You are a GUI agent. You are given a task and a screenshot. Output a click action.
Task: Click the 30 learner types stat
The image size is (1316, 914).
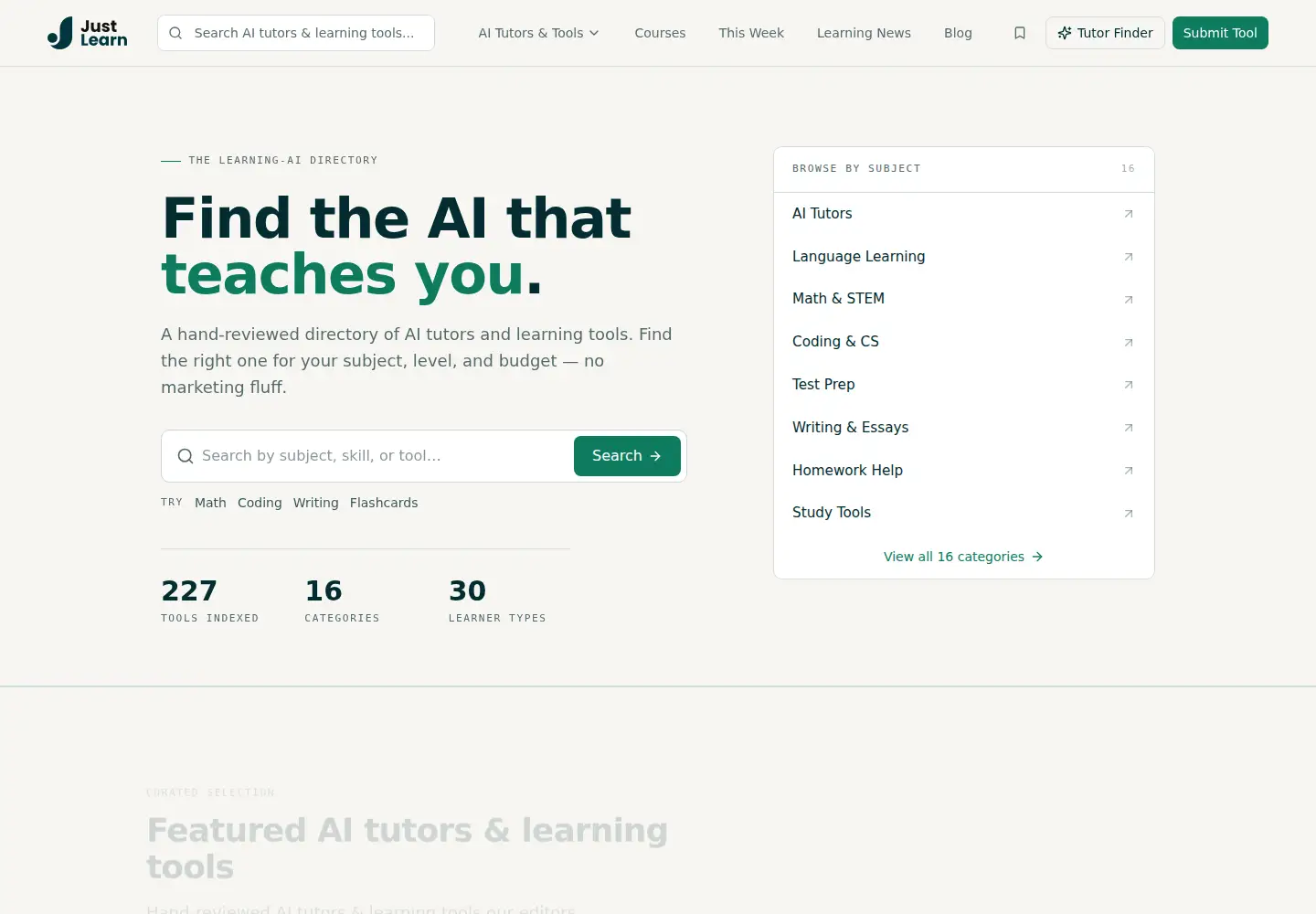497,600
